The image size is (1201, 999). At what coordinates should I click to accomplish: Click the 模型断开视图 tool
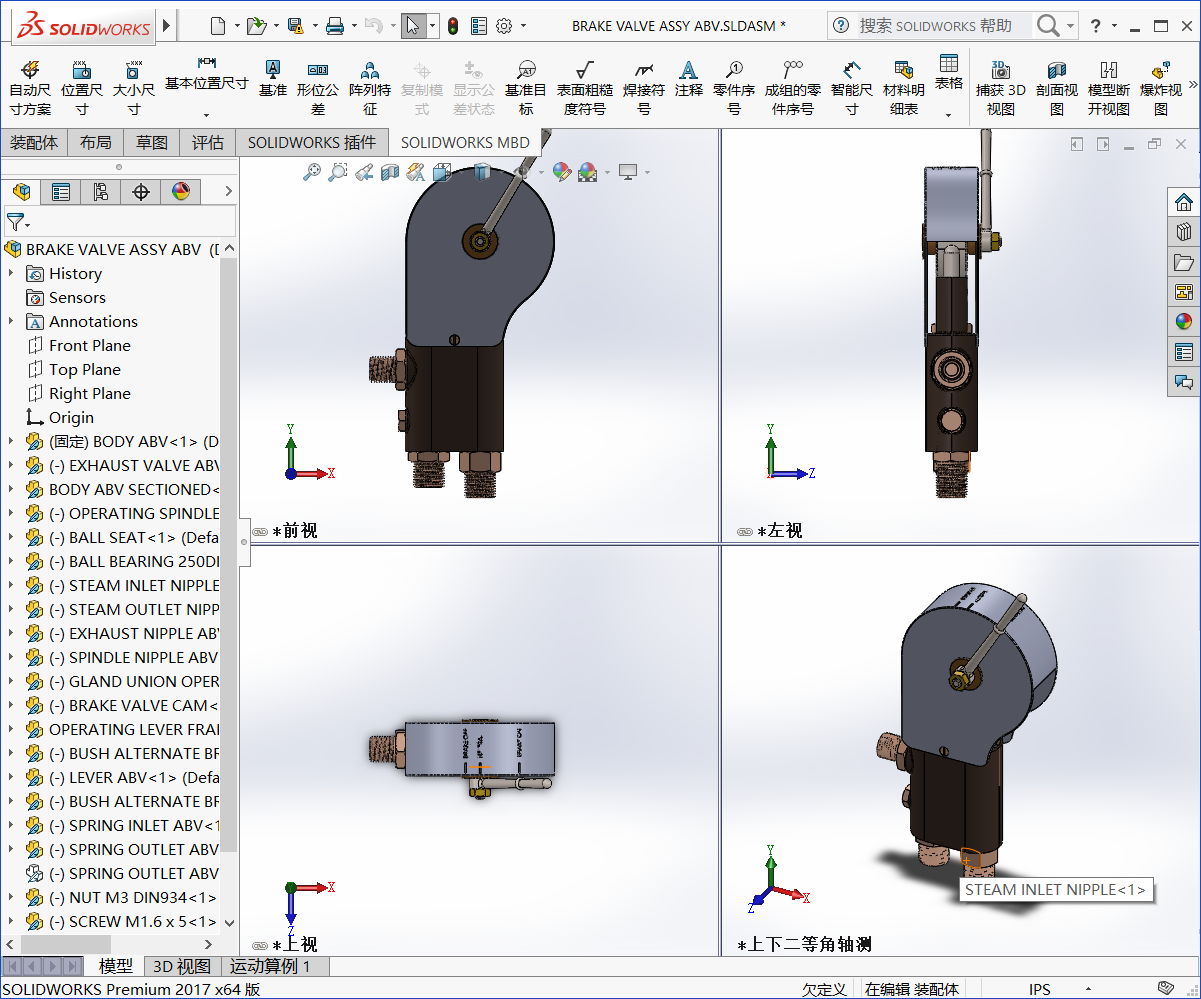1108,86
